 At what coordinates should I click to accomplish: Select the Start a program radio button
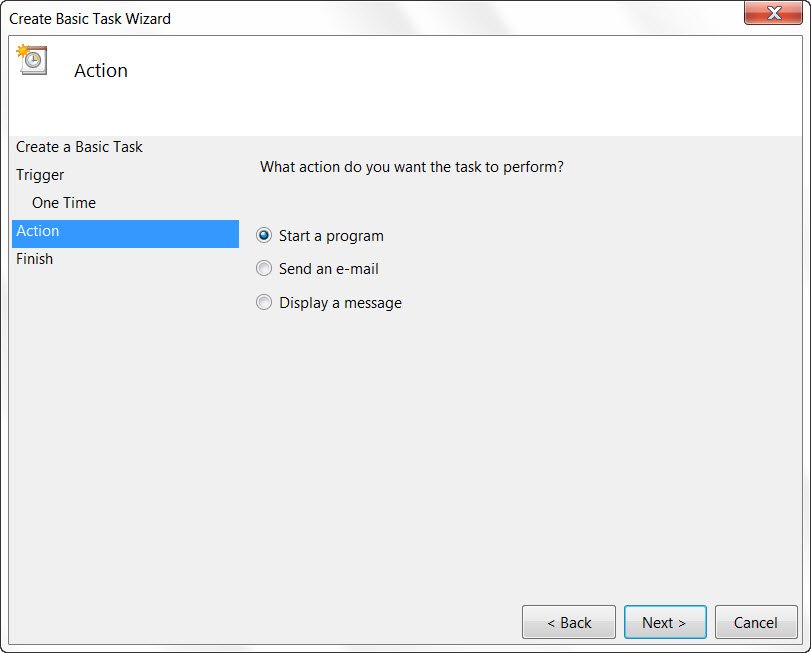coord(264,236)
